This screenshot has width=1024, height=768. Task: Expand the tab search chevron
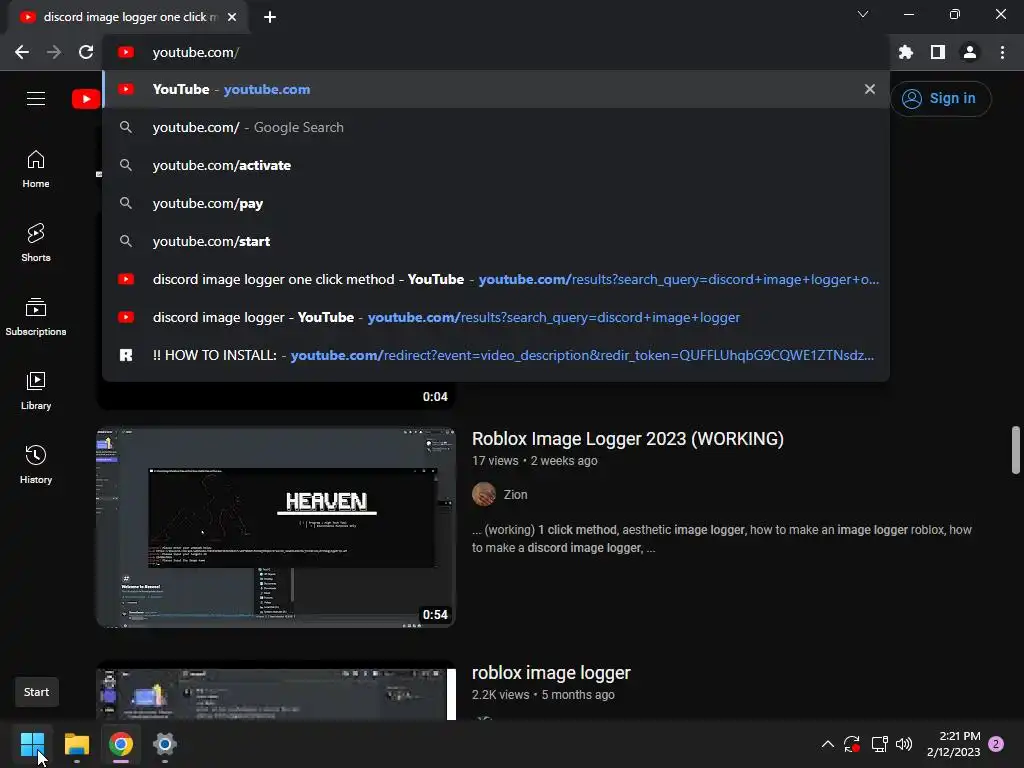(x=863, y=14)
